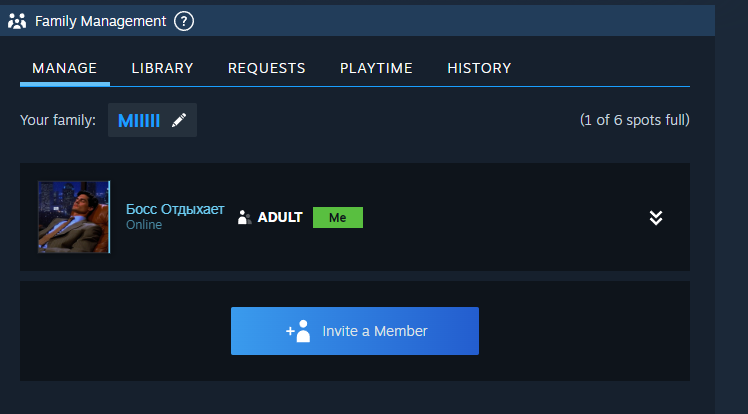Click the Online status text
This screenshot has width=748, height=414.
[x=144, y=226]
